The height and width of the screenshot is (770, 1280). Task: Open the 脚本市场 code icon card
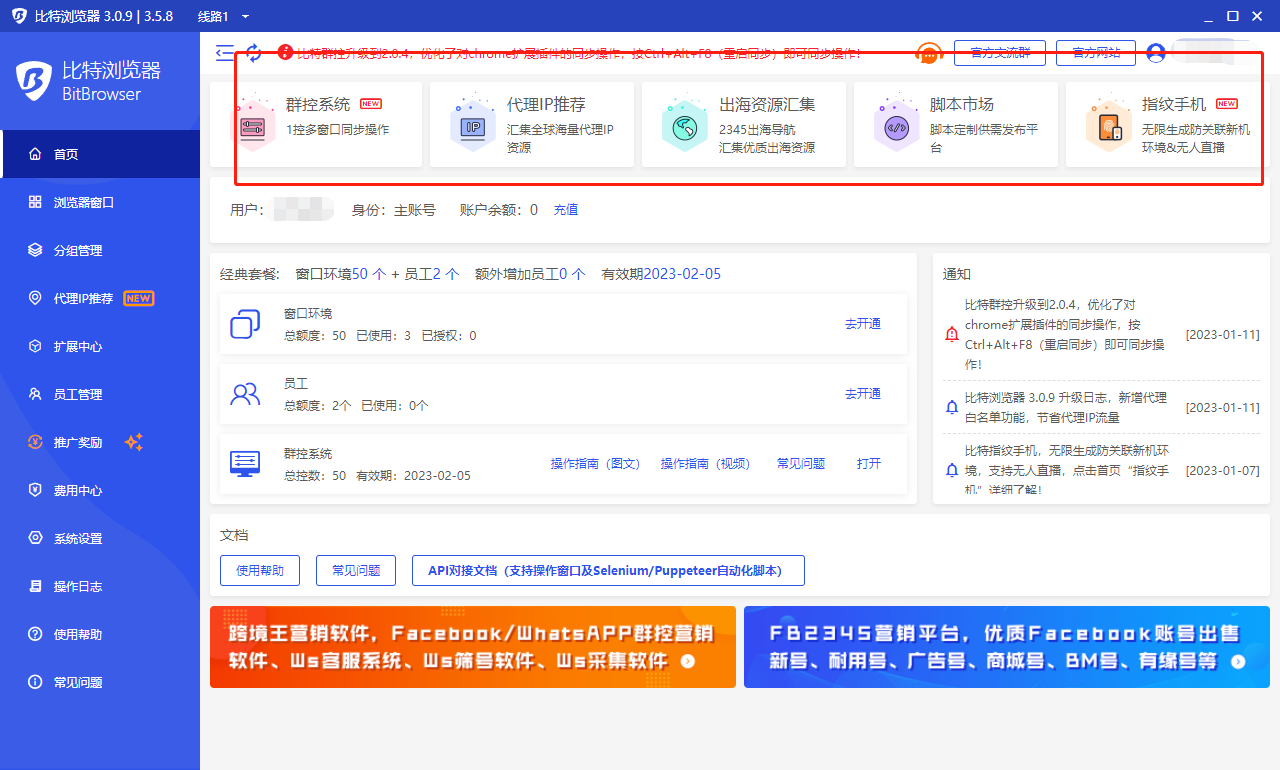[896, 125]
